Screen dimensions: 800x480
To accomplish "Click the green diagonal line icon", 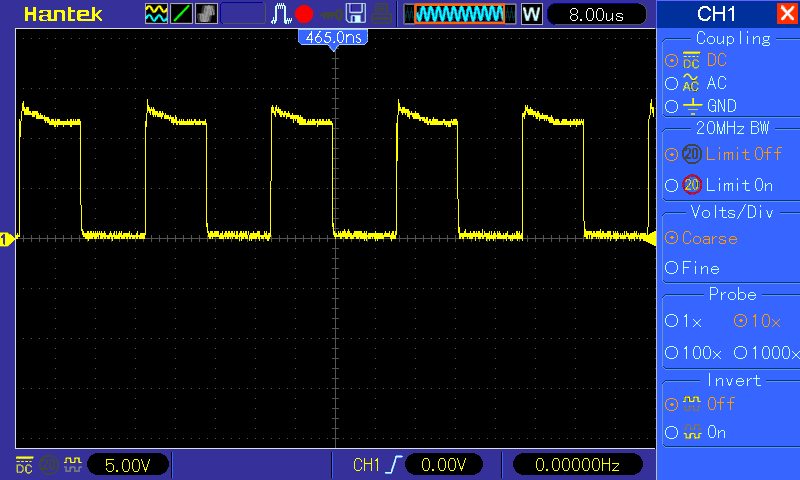I will pyautogui.click(x=182, y=14).
